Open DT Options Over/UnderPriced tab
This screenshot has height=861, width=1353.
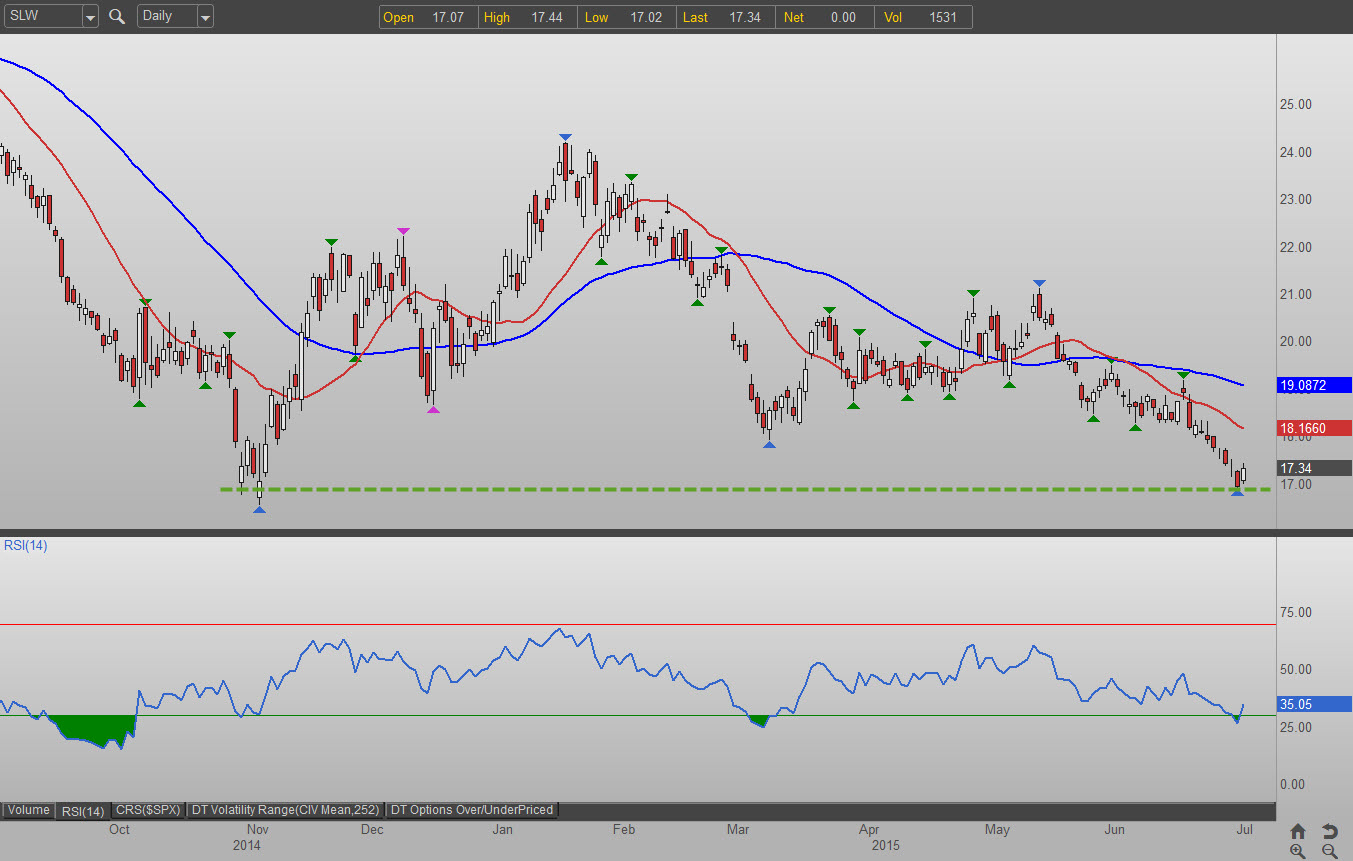(471, 810)
